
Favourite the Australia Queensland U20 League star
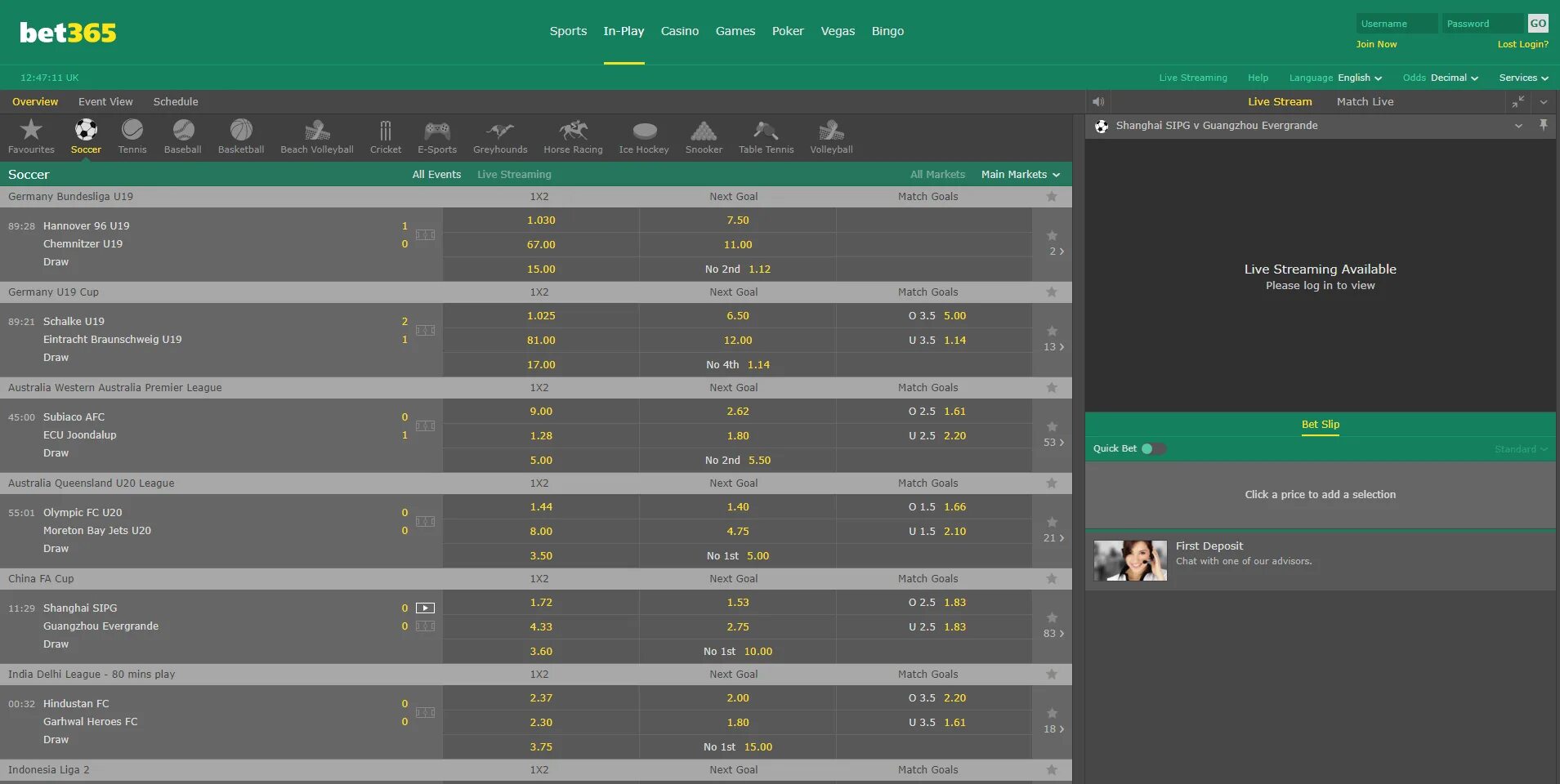coord(1052,483)
